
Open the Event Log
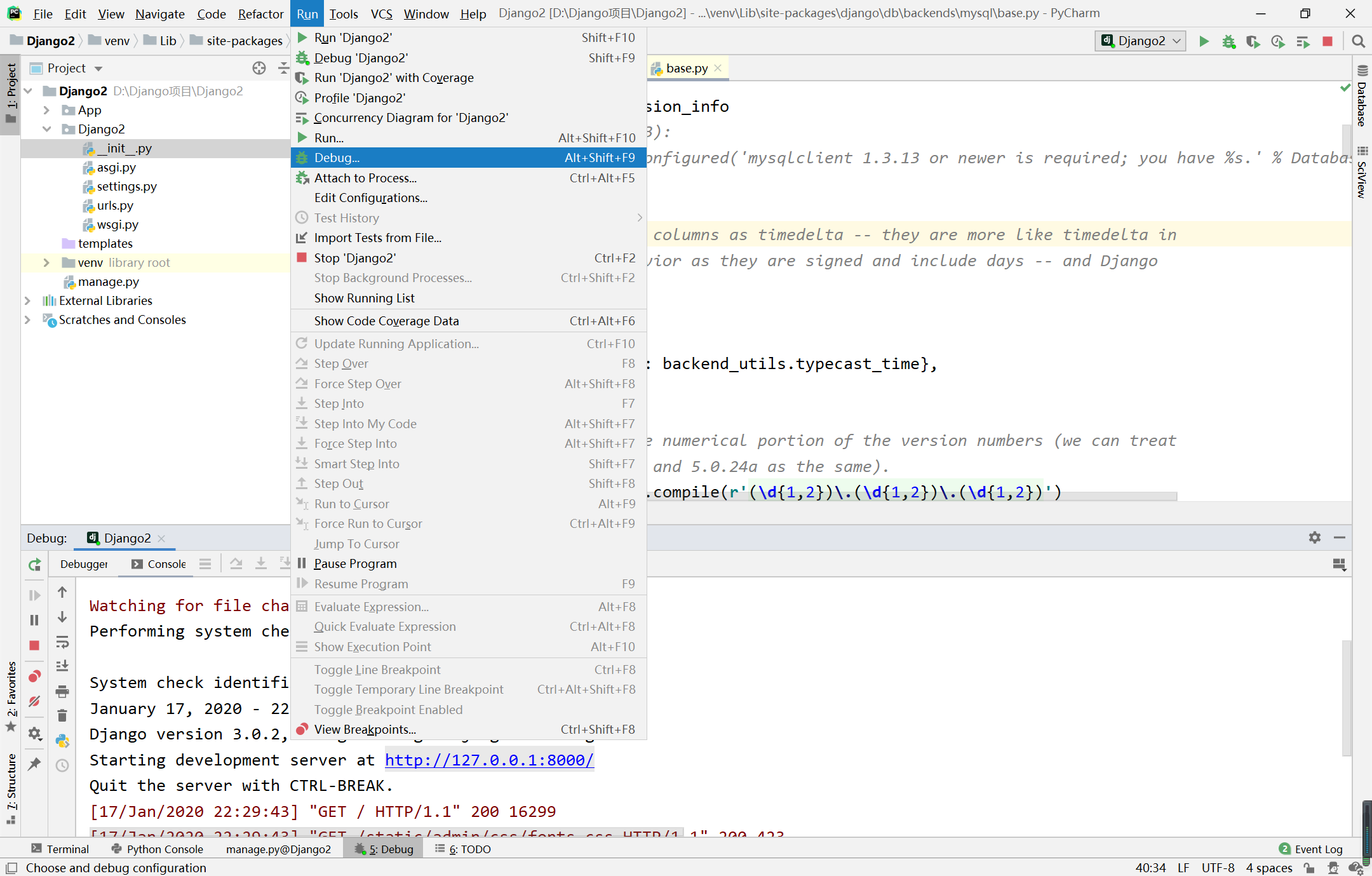pyautogui.click(x=1311, y=849)
